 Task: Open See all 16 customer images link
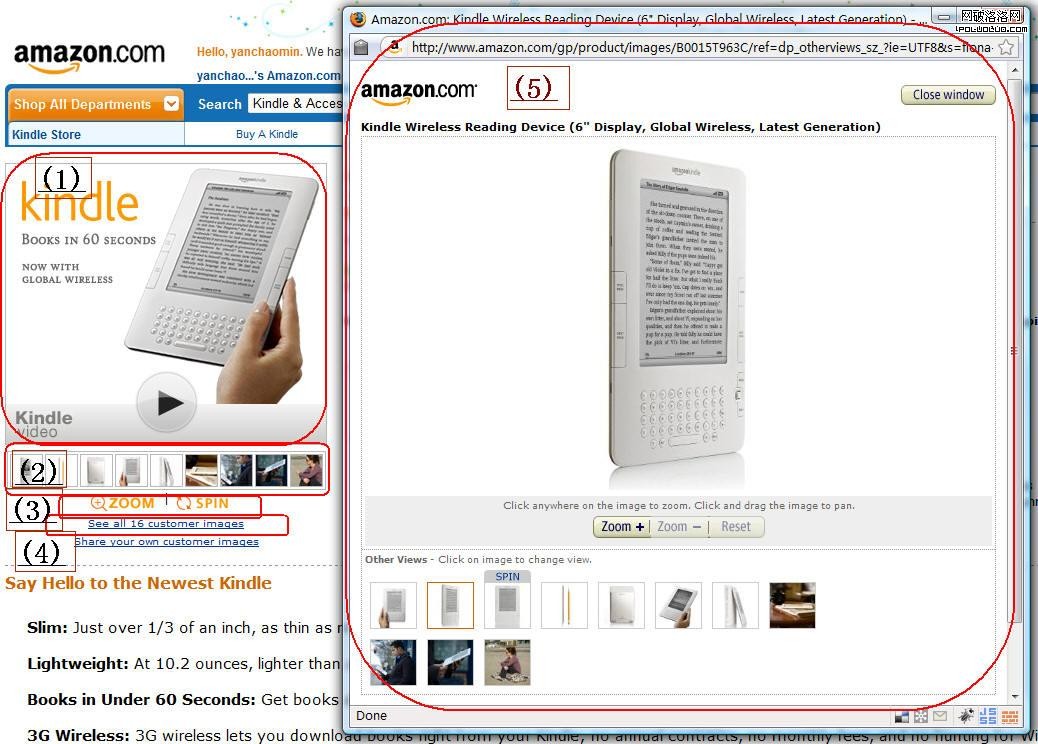point(165,524)
